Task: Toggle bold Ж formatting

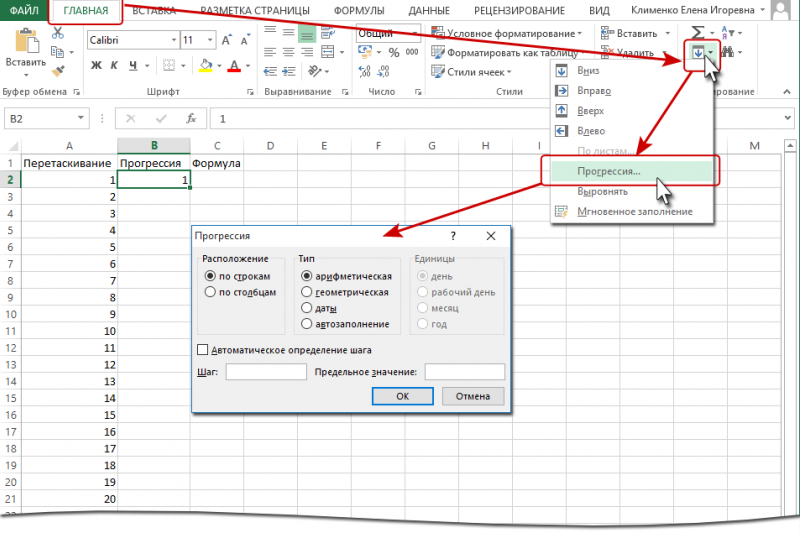Action: (x=96, y=65)
